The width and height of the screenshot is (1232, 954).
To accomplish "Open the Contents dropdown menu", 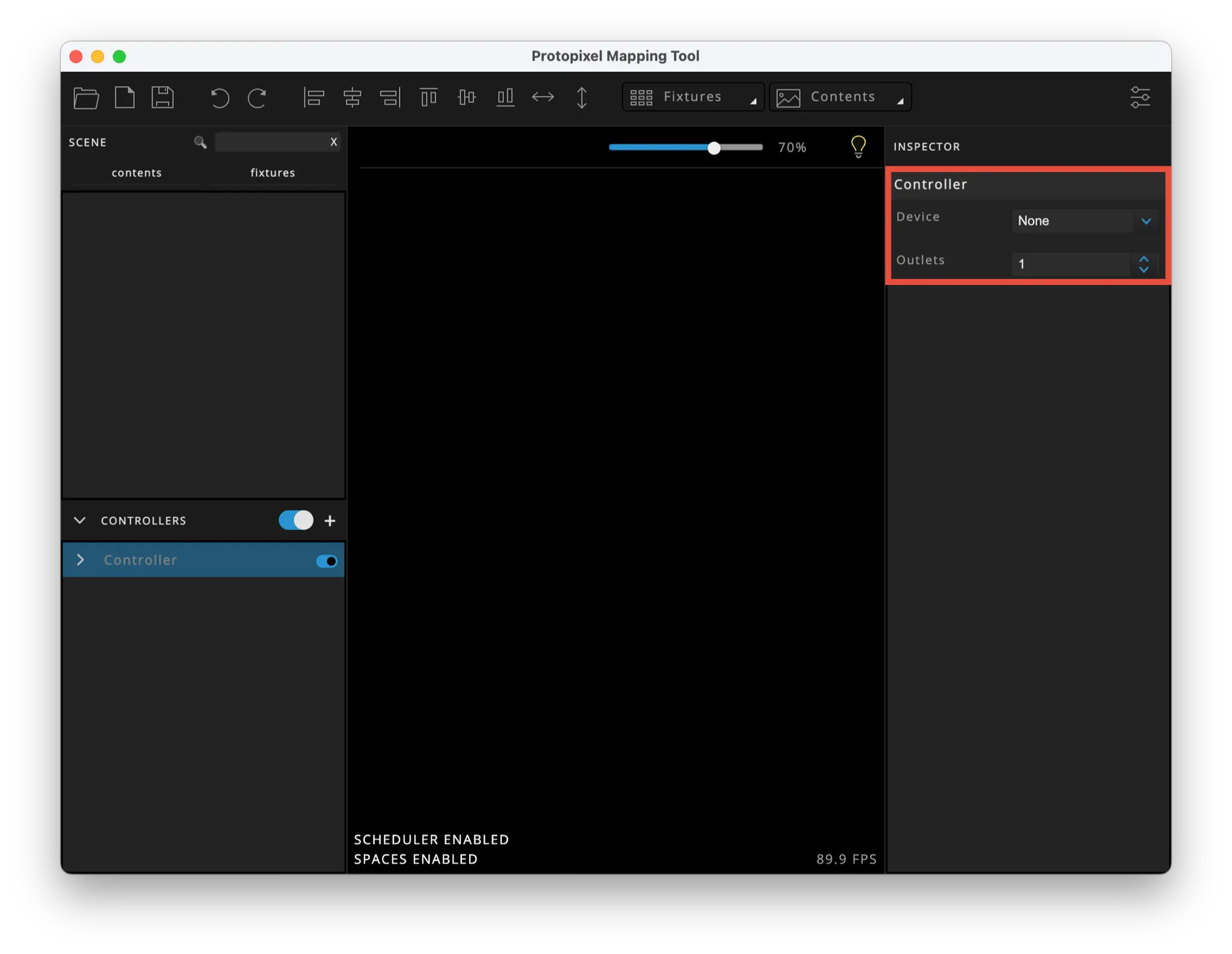I will 840,97.
